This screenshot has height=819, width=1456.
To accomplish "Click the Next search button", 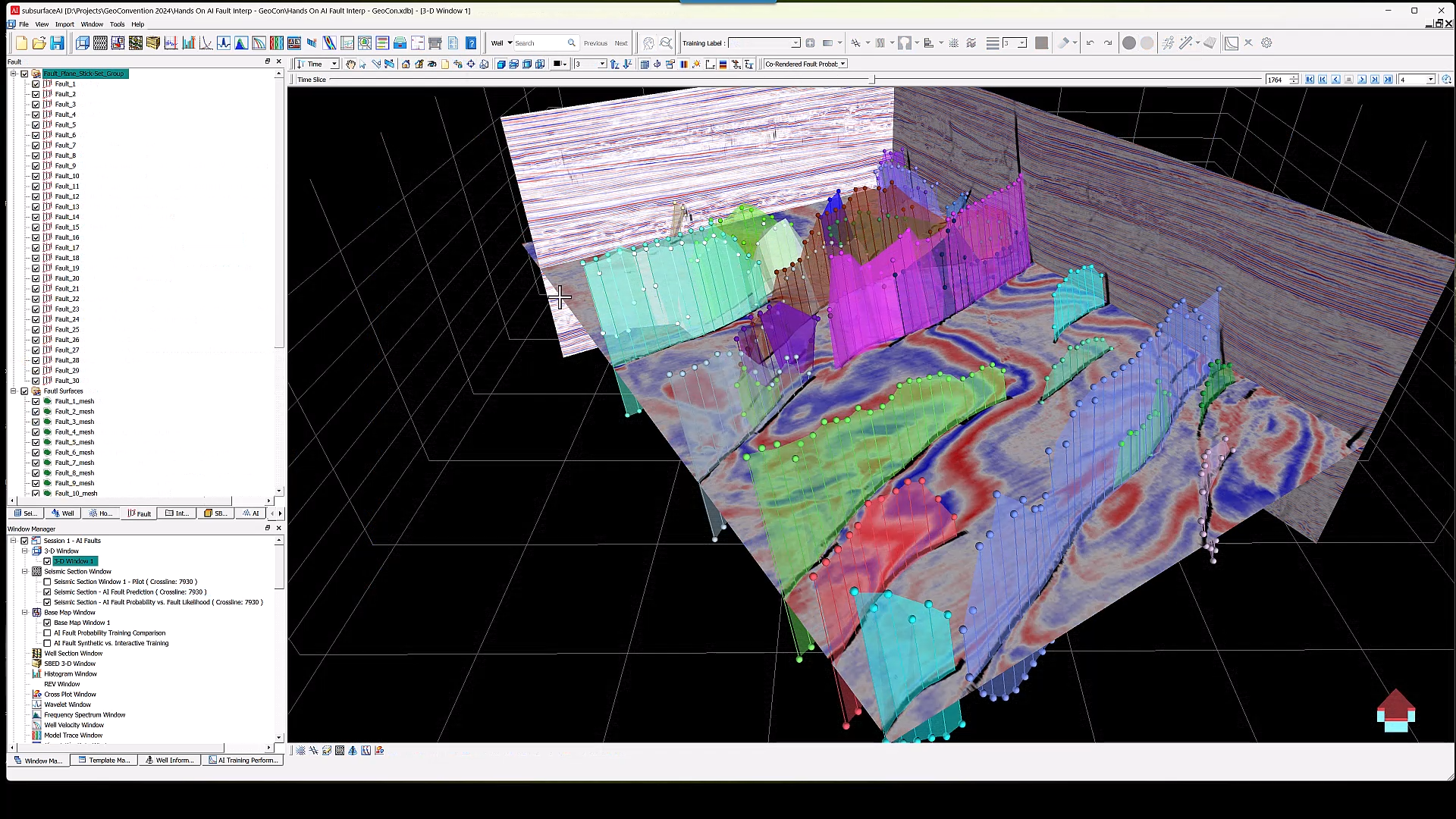I will pos(620,43).
